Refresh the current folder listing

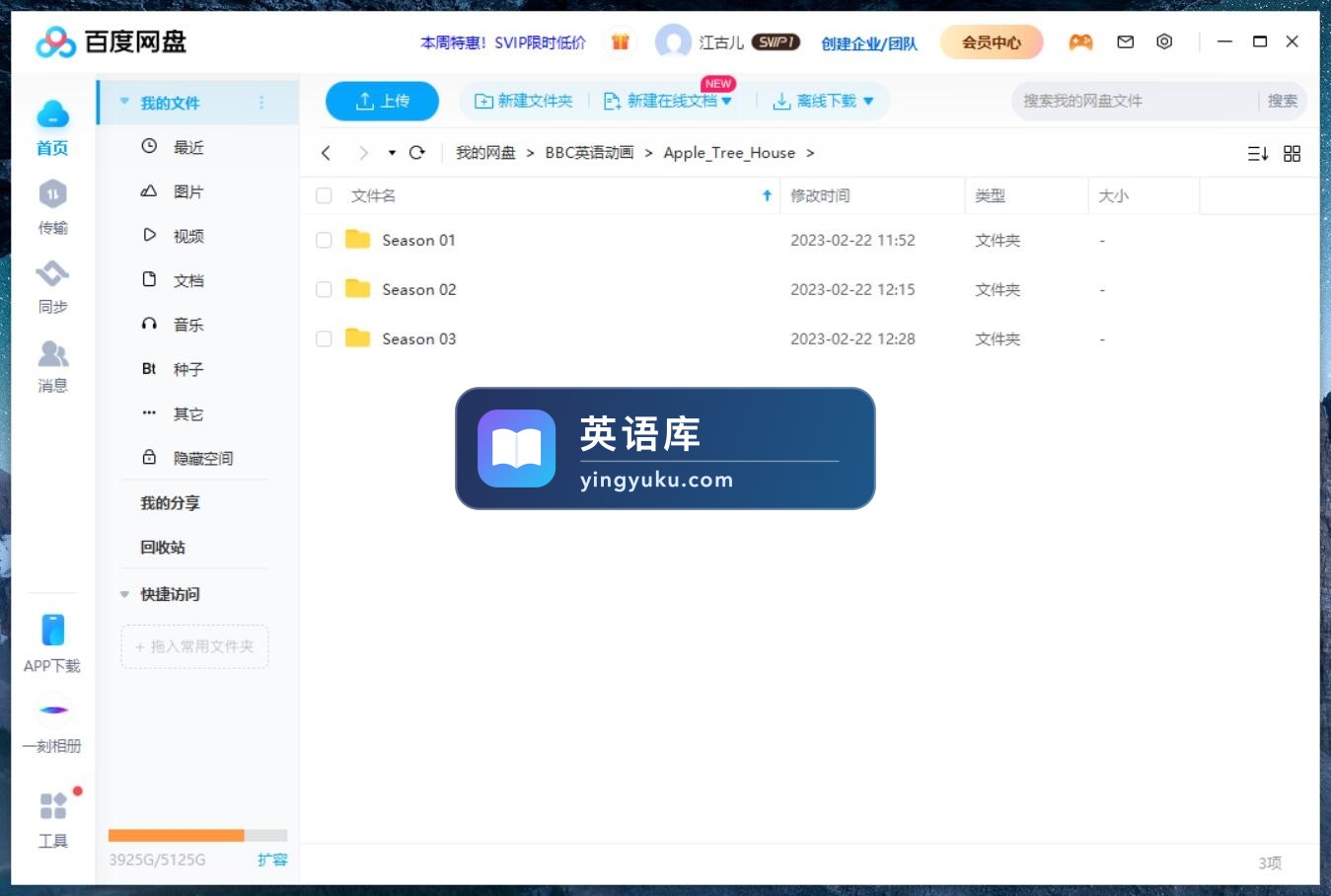click(417, 153)
